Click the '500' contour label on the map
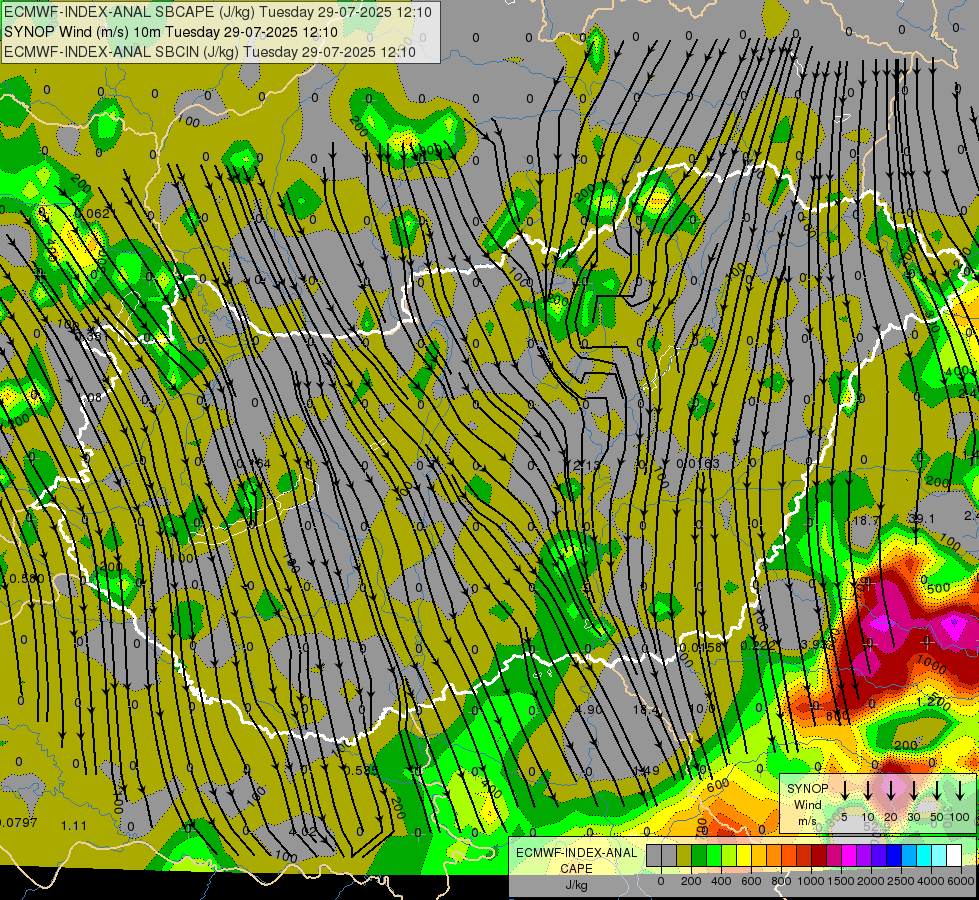Screen dimensions: 979x900 938,588
